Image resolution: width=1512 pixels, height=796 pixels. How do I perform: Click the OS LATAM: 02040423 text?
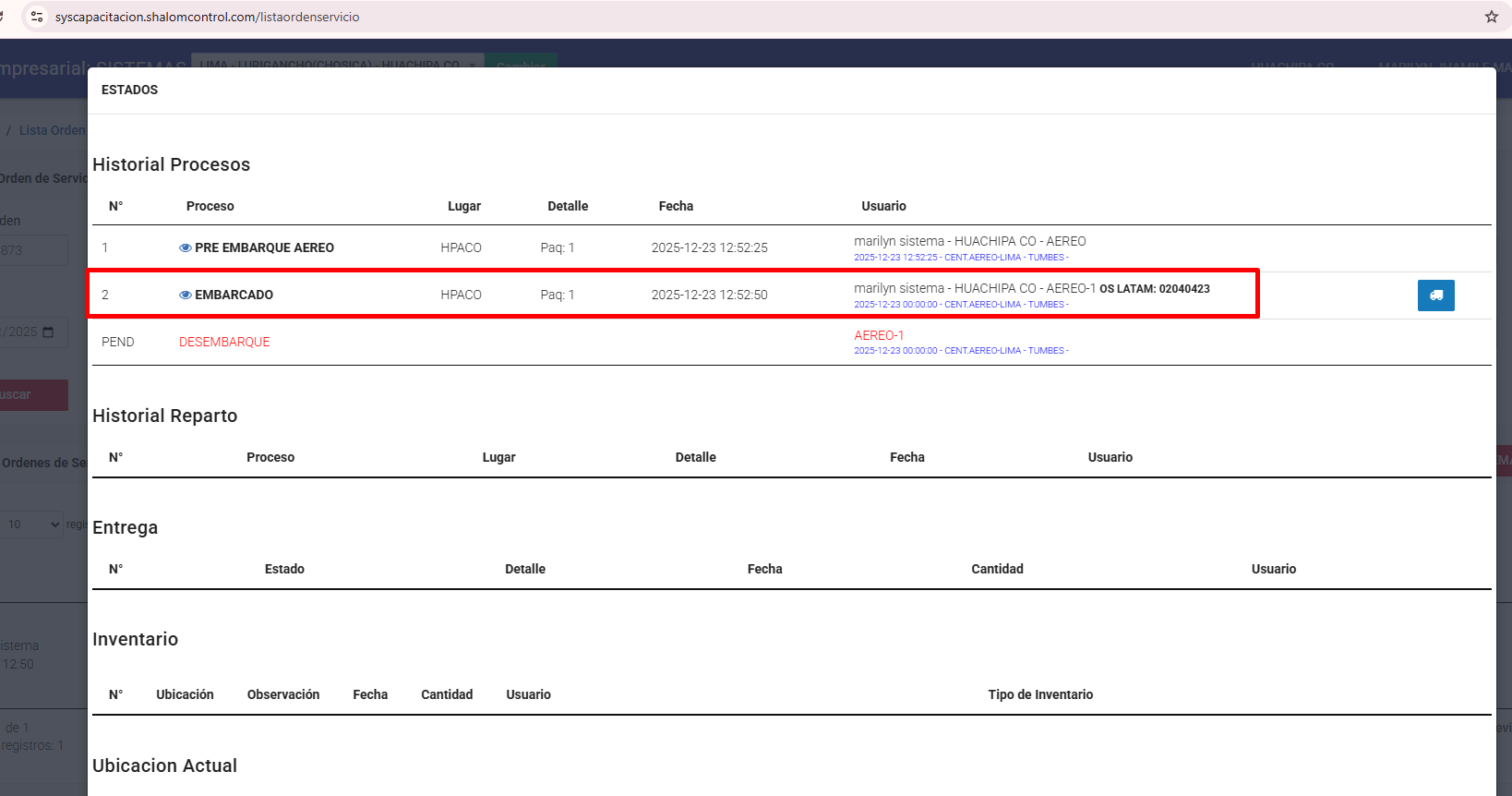(x=1154, y=289)
